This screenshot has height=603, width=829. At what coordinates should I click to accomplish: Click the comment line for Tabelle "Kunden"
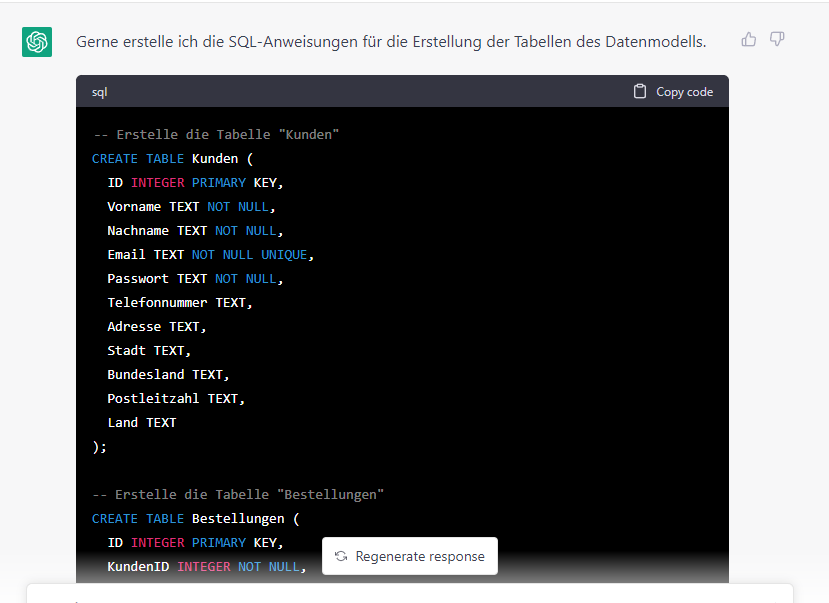tap(216, 134)
